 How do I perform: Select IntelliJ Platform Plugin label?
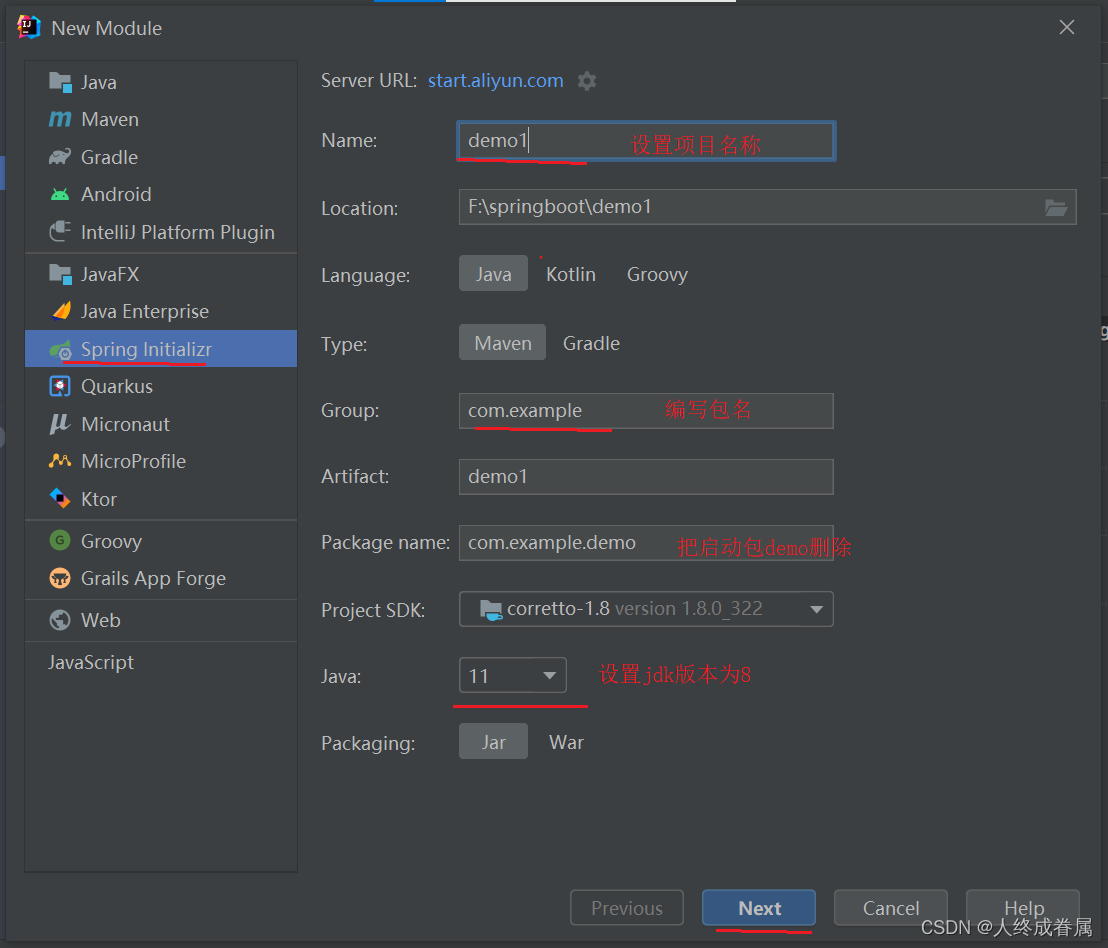click(x=177, y=232)
